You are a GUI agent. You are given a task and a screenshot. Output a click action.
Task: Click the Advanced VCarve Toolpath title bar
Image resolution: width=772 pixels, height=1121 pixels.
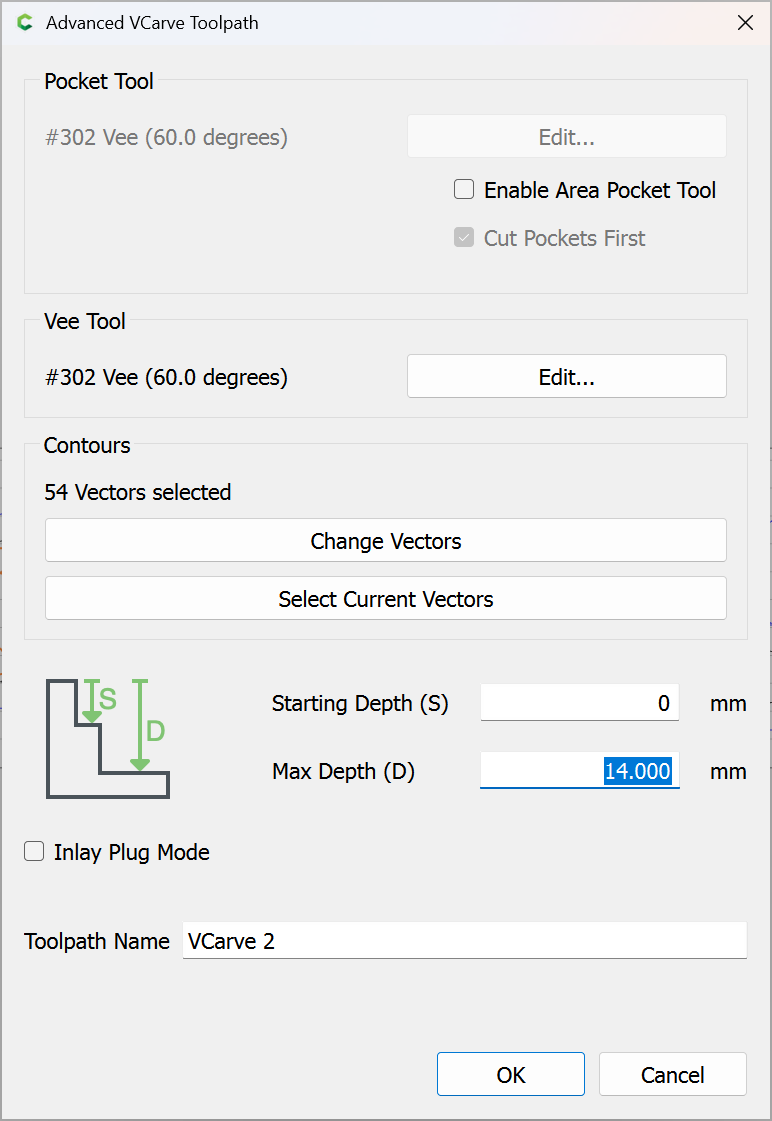pos(372,23)
